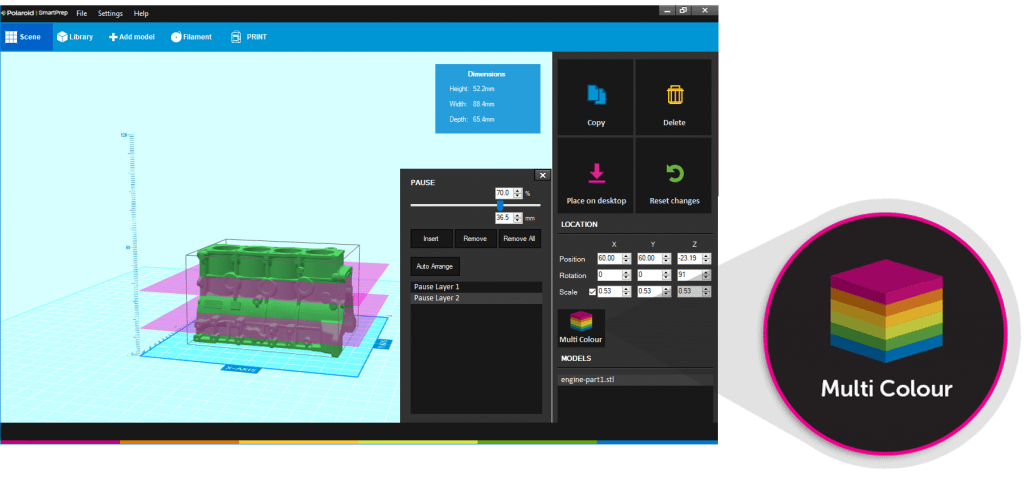This screenshot has width=1024, height=495.
Task: Click the Auto Arrange button
Action: coord(435,266)
